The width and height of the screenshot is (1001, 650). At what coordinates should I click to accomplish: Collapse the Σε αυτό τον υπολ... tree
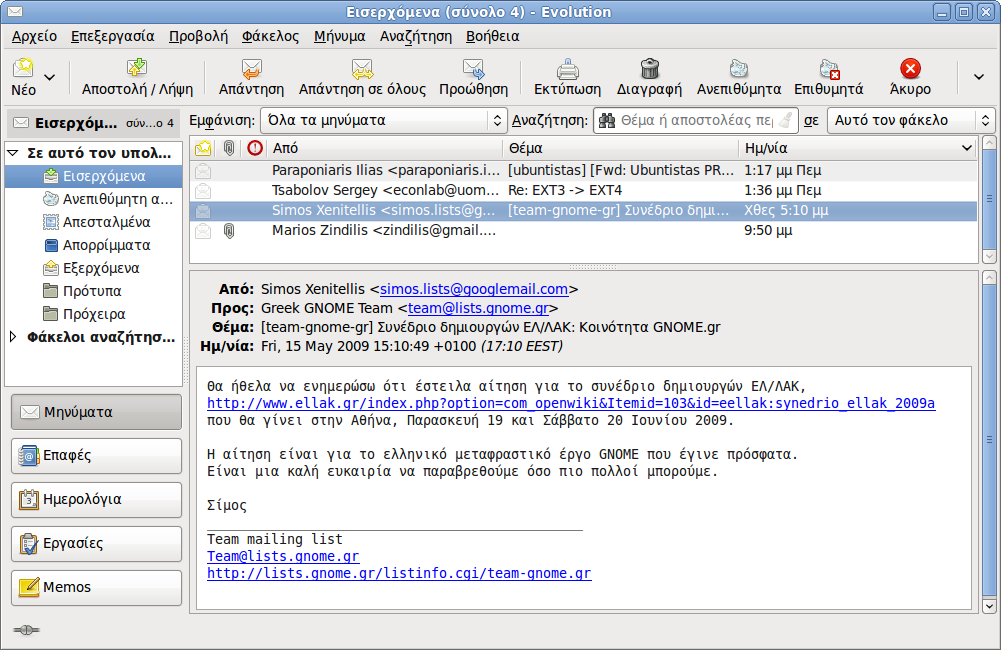[13, 153]
